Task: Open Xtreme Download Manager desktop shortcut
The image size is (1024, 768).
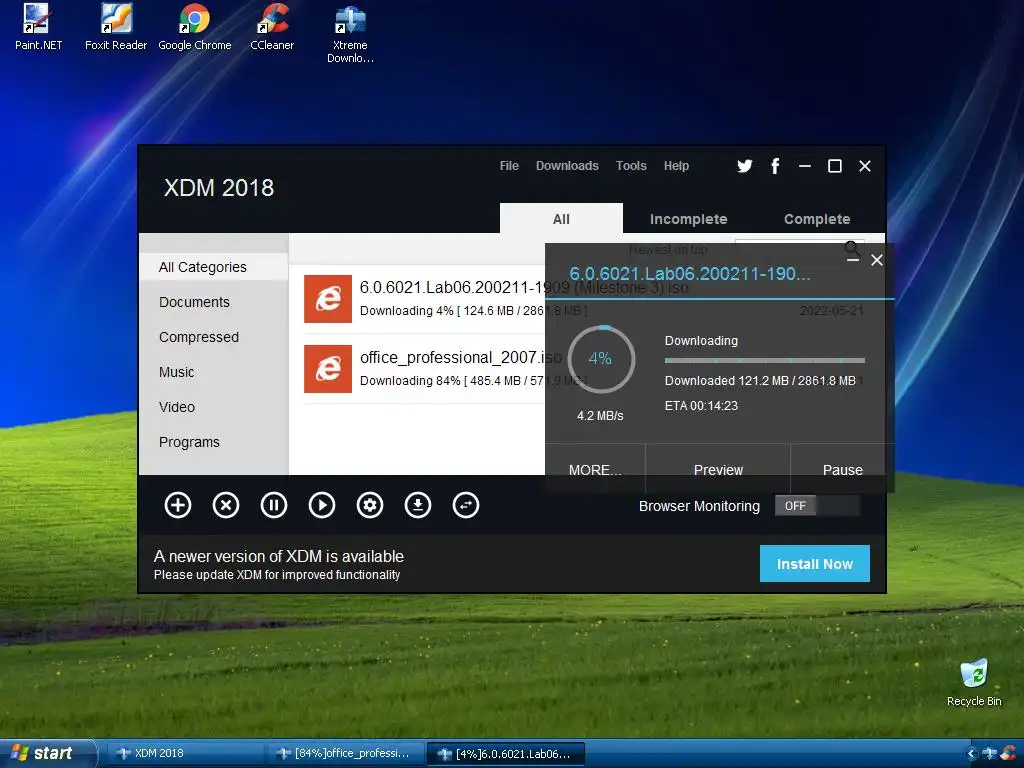Action: (350, 33)
